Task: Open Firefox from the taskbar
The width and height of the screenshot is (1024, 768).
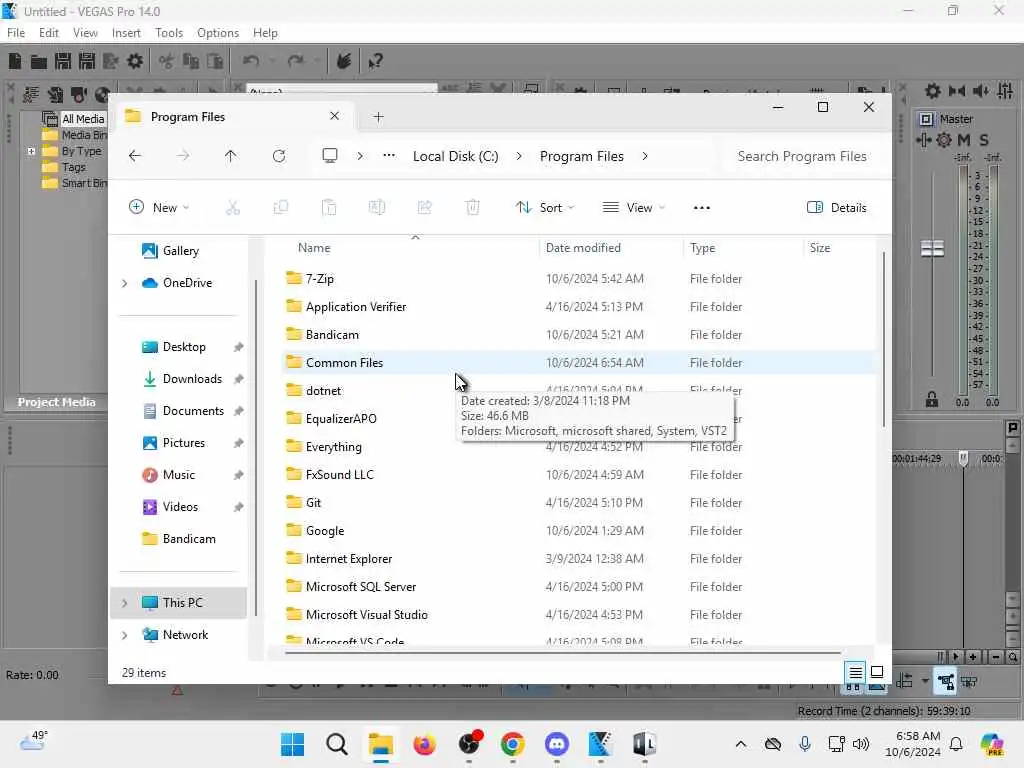Action: point(424,744)
